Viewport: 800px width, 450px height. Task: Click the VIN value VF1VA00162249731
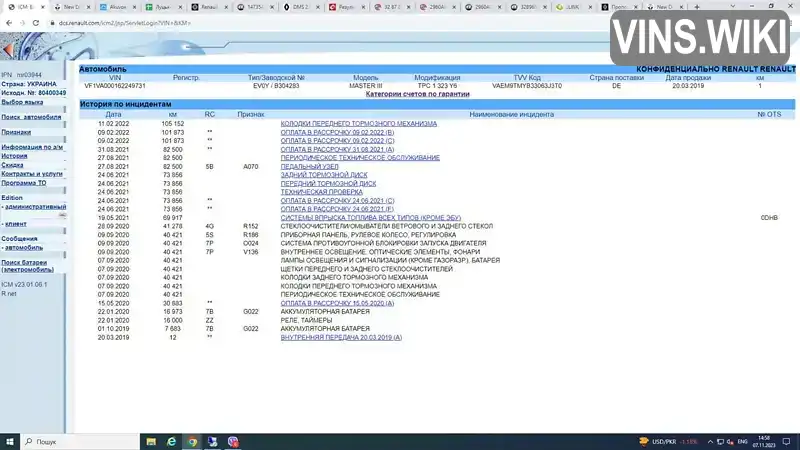click(115, 86)
